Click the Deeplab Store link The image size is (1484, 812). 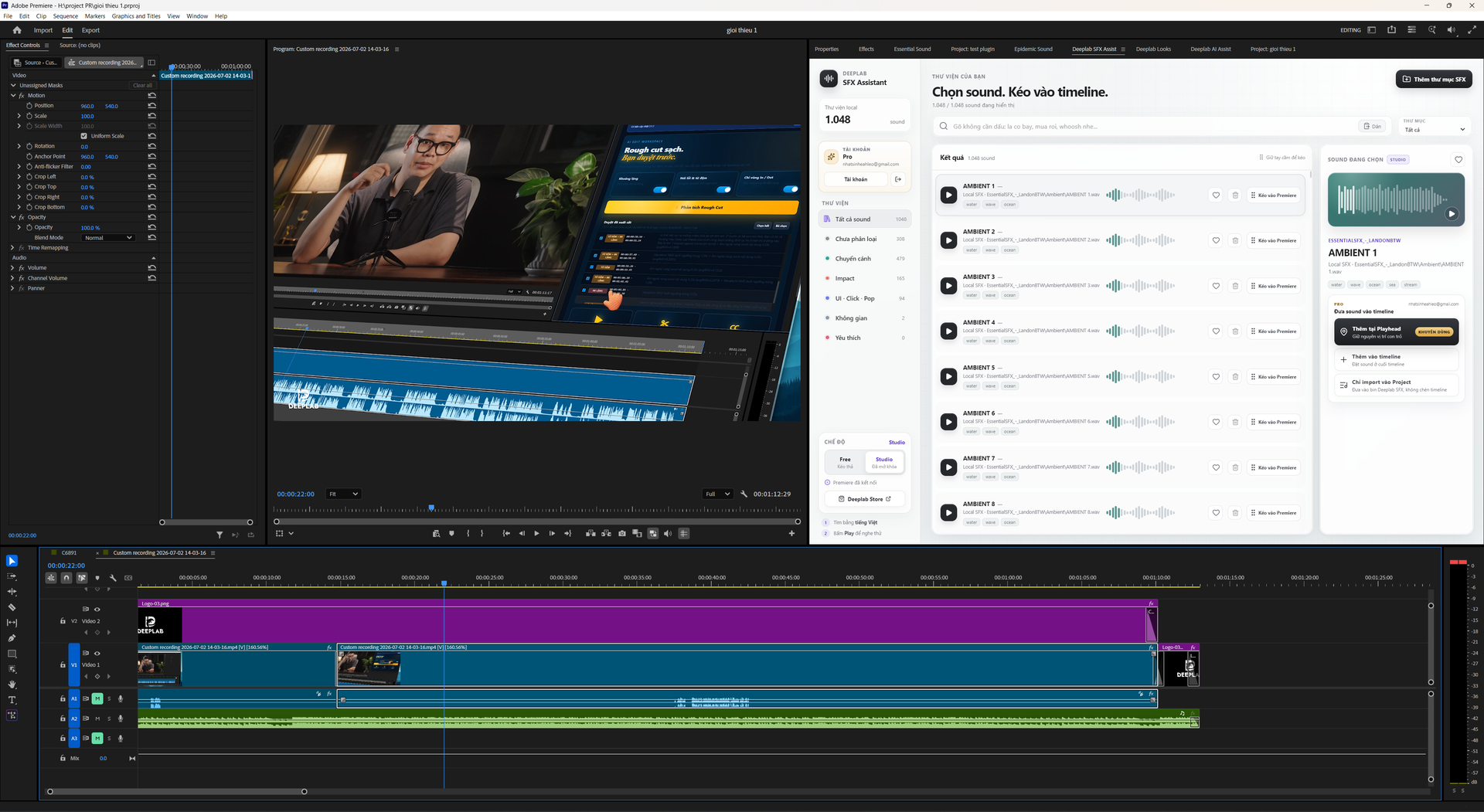click(865, 499)
